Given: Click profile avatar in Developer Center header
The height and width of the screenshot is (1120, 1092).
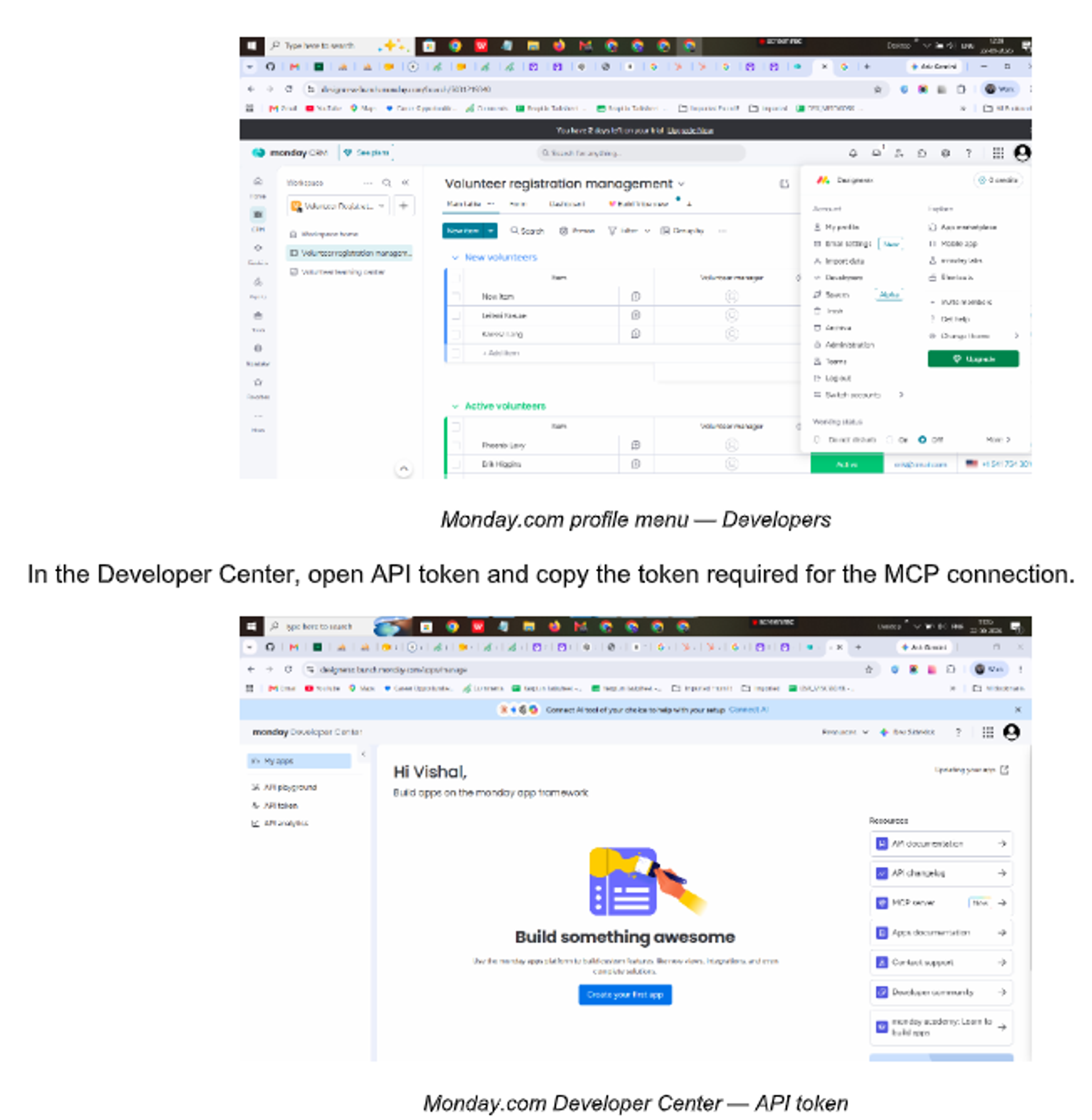Looking at the screenshot, I should coord(1011,732).
